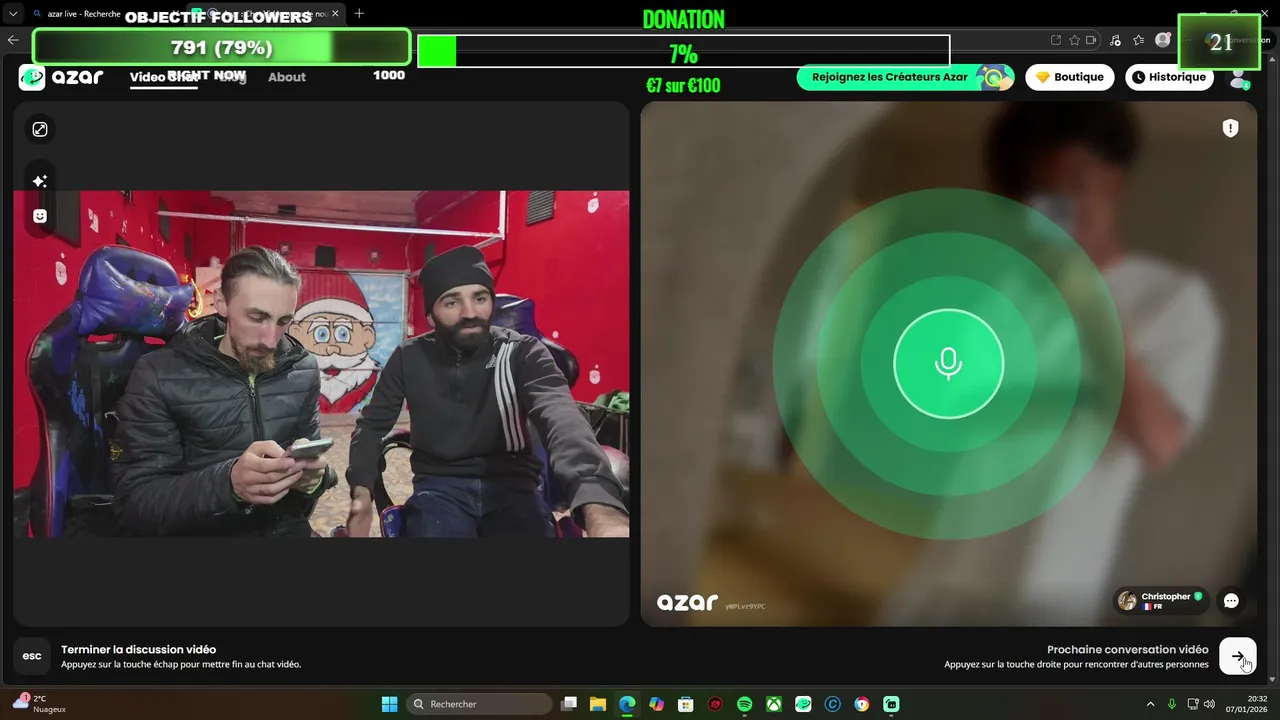Click the Microsoft Edge taskbar icon
Screen dimensions: 1280x720
[627, 704]
